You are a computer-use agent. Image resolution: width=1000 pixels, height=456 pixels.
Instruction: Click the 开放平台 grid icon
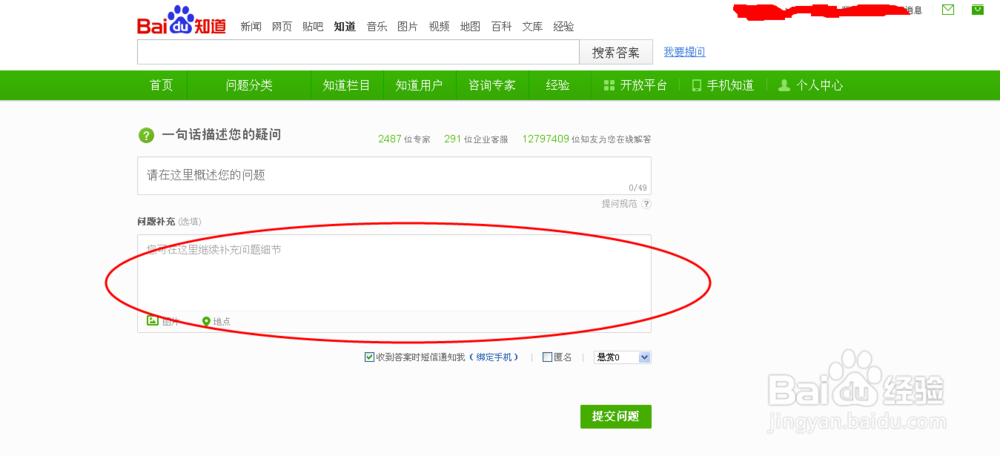click(608, 85)
